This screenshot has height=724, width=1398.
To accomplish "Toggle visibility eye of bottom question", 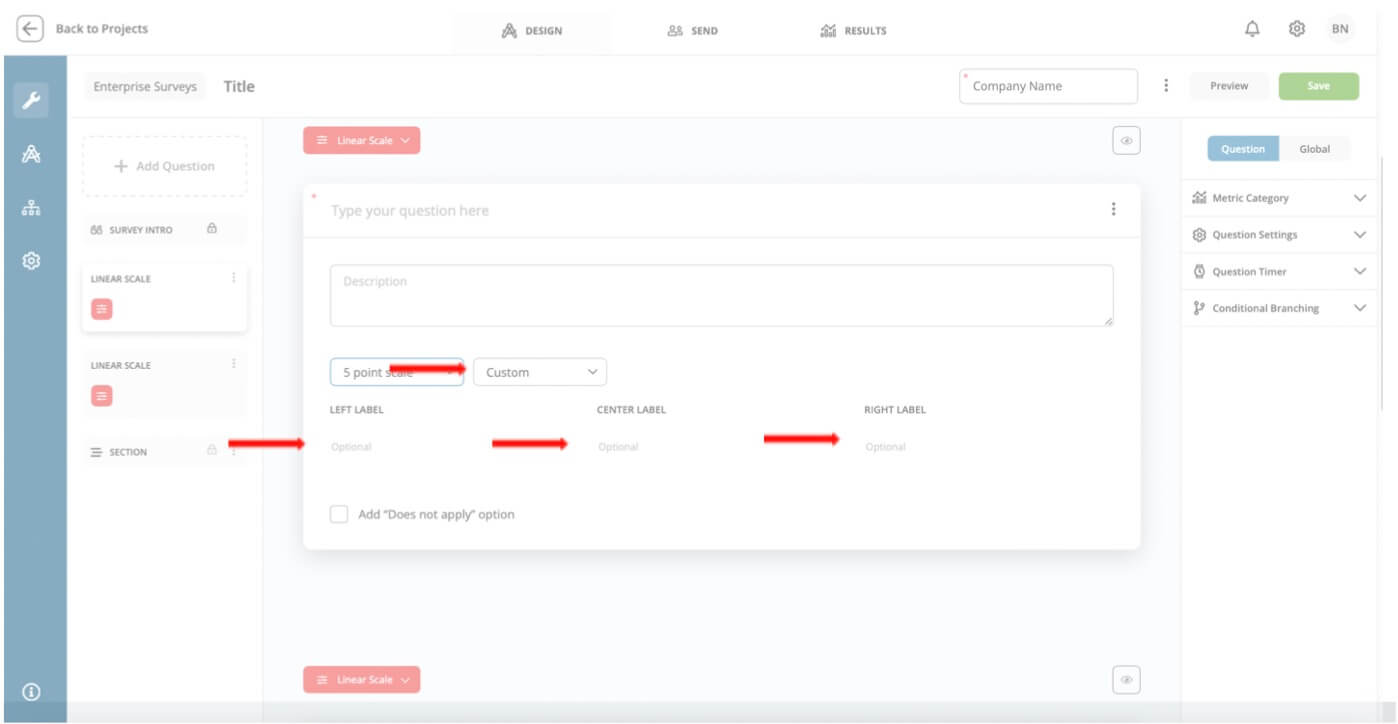I will click(x=1126, y=680).
